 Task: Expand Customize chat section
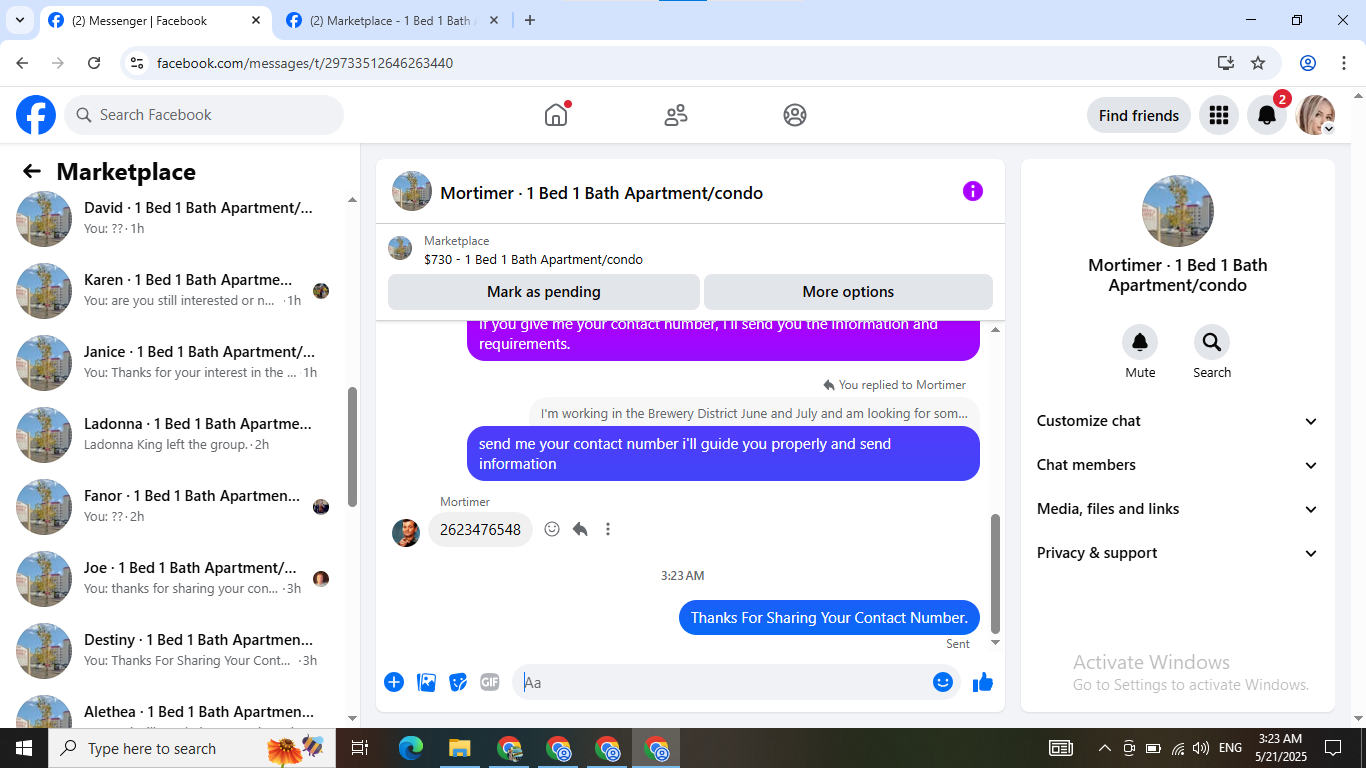pyautogui.click(x=1178, y=421)
